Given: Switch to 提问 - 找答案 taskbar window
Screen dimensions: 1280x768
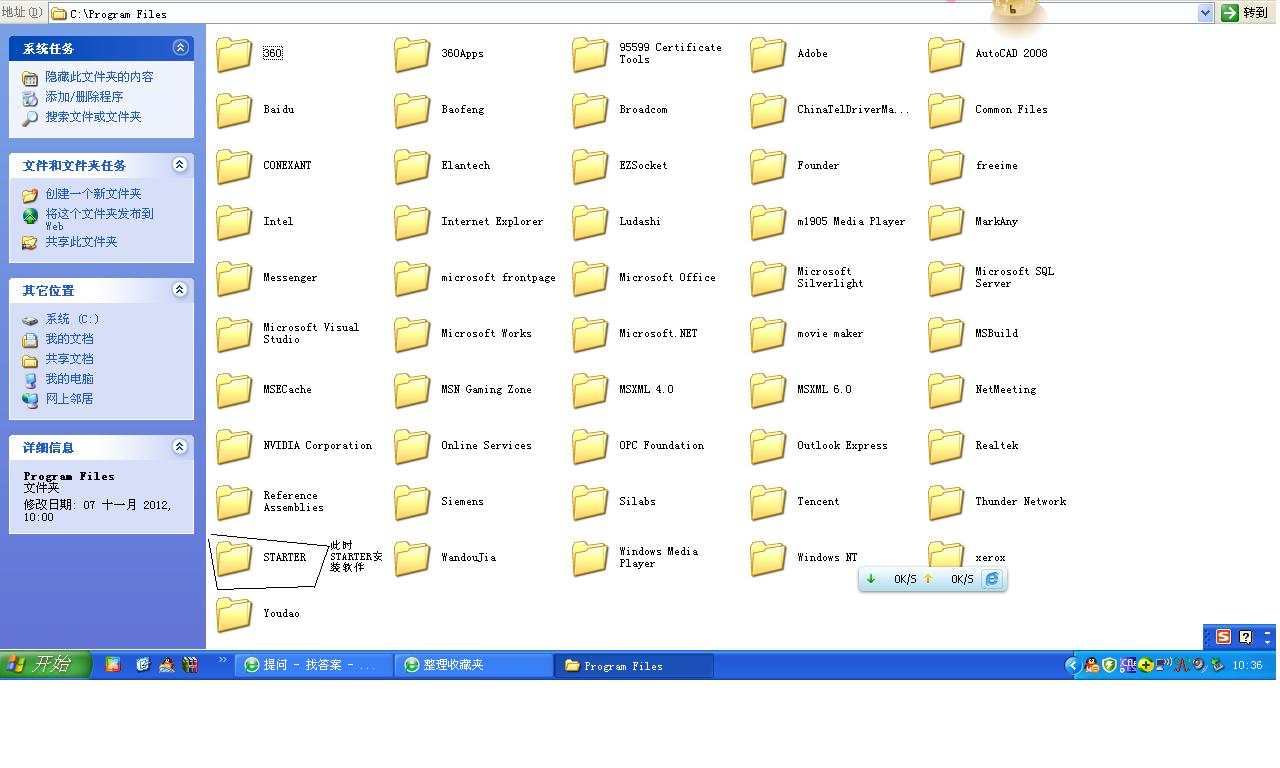Looking at the screenshot, I should point(314,665).
